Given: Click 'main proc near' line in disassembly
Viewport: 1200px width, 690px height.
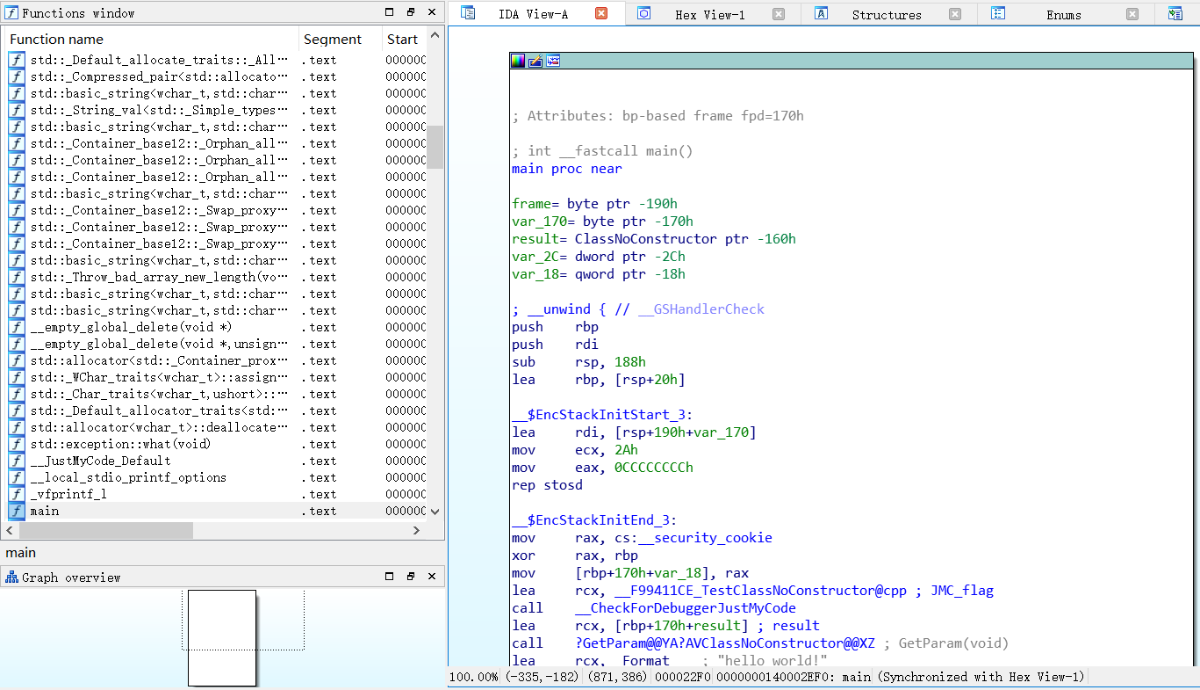Looking at the screenshot, I should (566, 169).
